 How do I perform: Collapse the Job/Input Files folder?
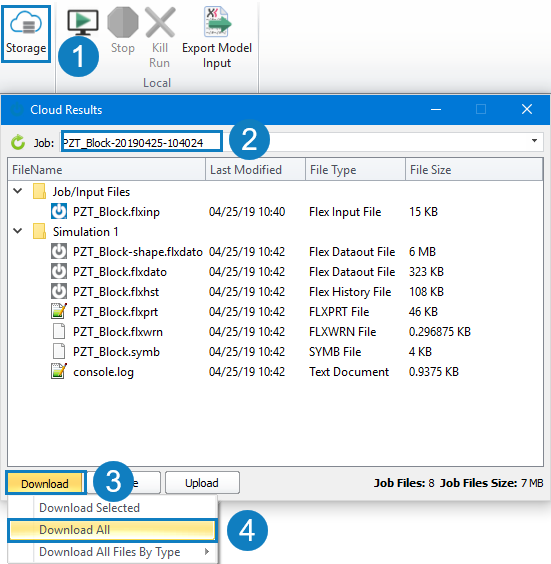(17, 191)
